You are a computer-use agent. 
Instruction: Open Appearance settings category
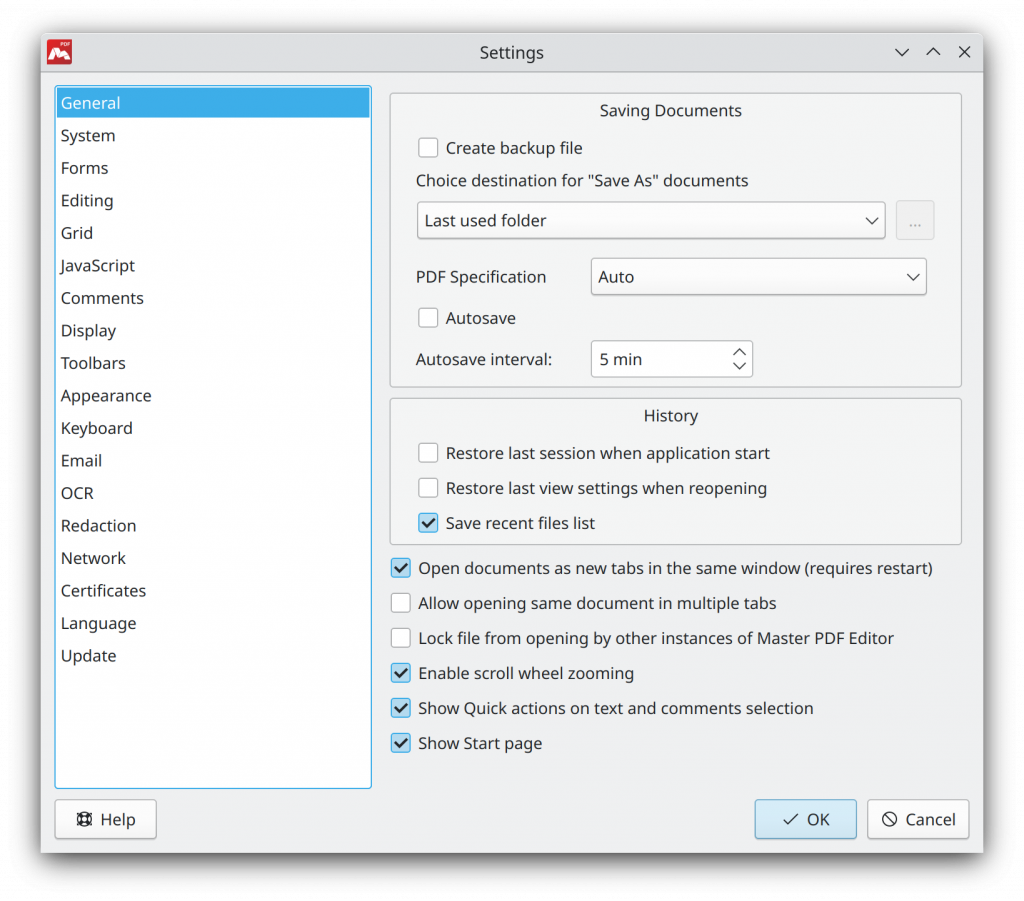click(214, 396)
